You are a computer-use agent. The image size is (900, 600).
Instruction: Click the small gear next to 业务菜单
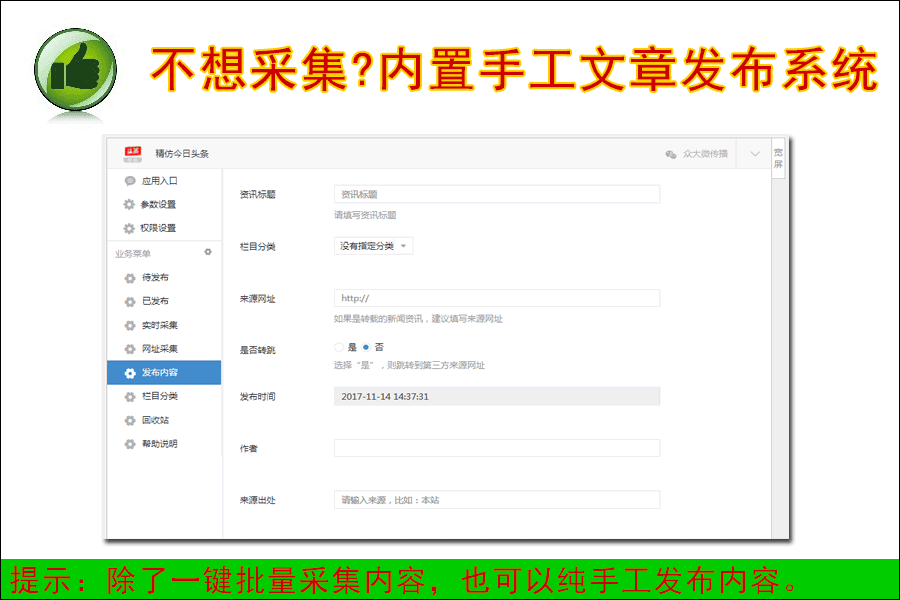(208, 252)
